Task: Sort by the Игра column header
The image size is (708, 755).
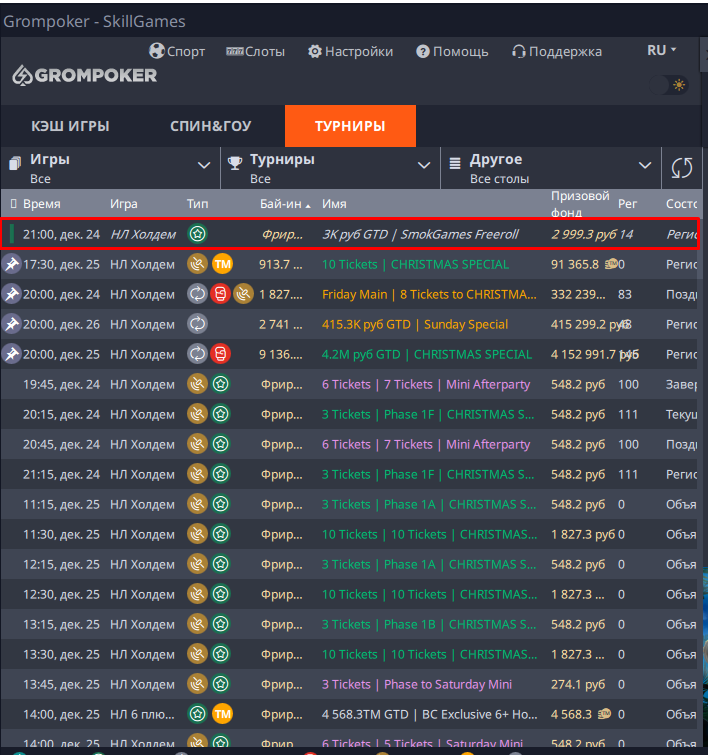Action: 123,204
